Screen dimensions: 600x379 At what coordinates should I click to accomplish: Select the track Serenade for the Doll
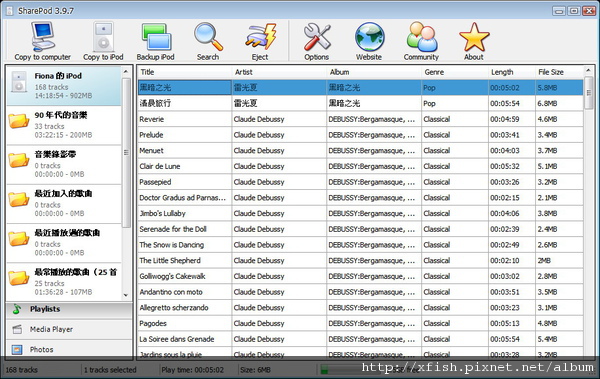pyautogui.click(x=184, y=229)
